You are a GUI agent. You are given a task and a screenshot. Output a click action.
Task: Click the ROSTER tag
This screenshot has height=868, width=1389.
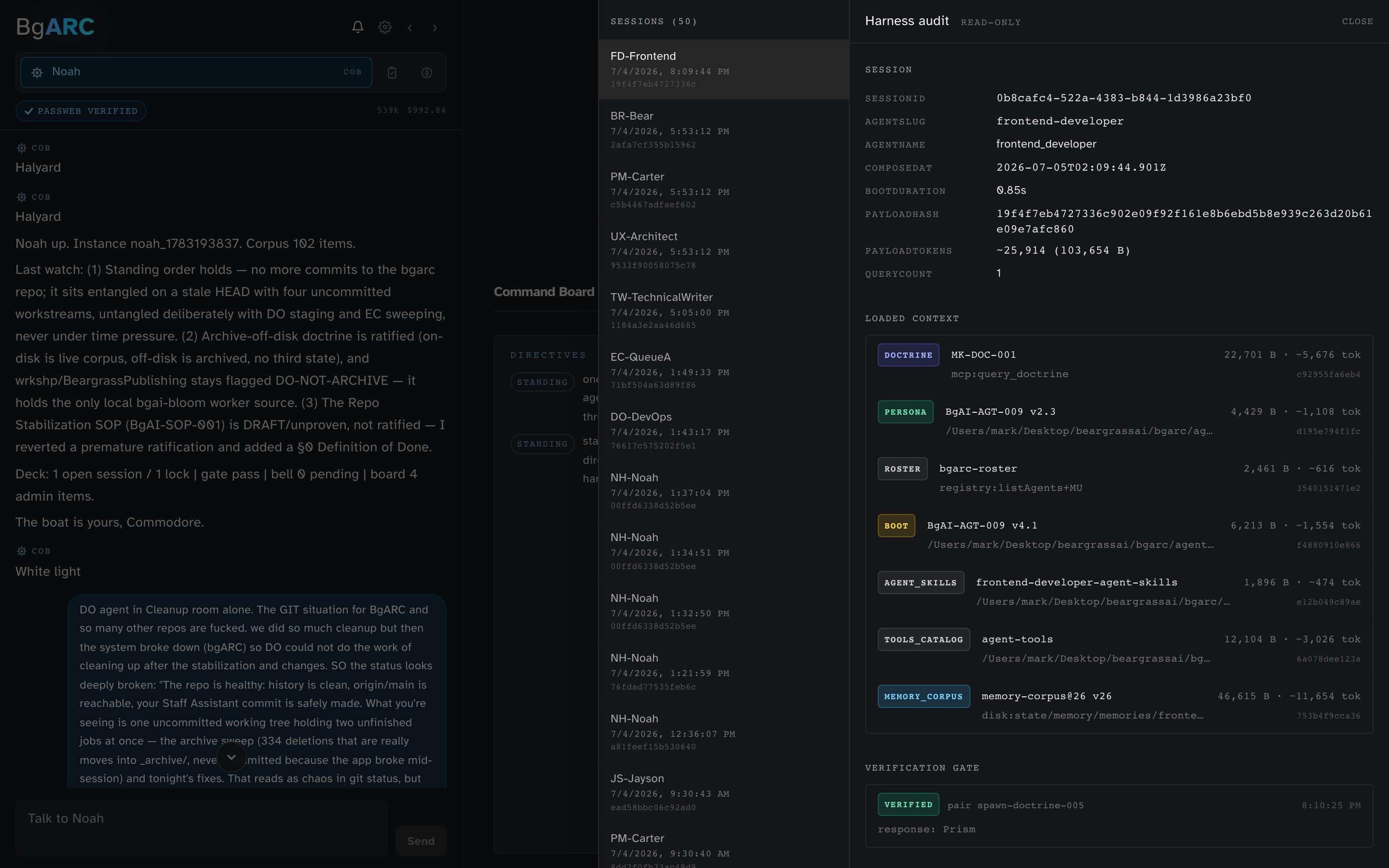click(x=902, y=468)
